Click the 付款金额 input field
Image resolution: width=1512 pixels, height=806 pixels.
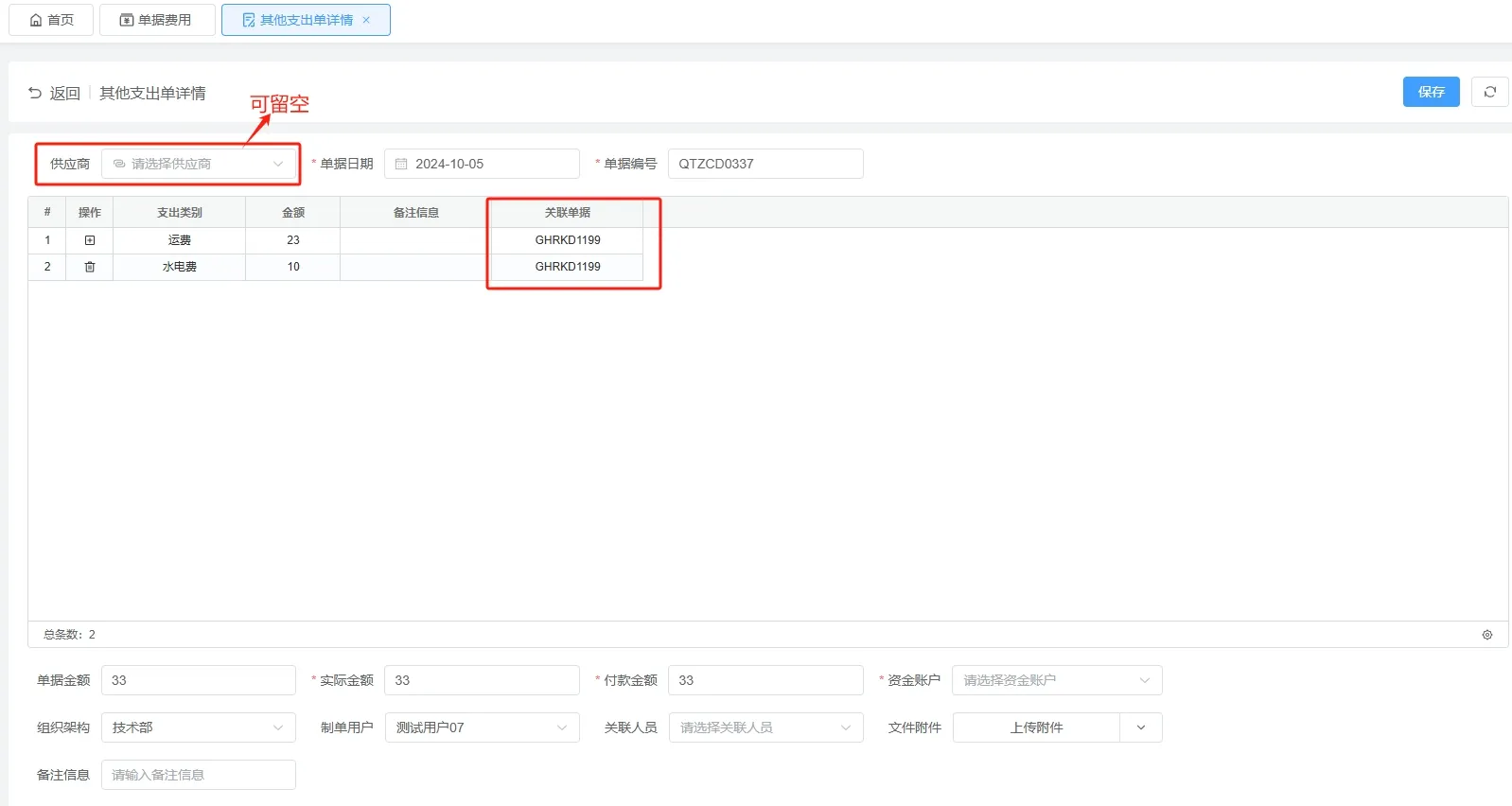(x=765, y=680)
